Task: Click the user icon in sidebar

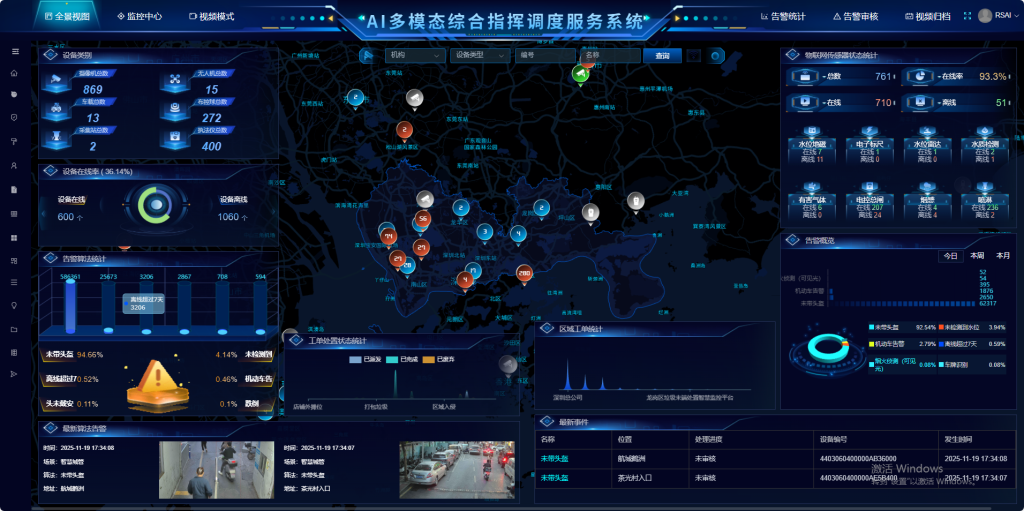Action: 14,165
